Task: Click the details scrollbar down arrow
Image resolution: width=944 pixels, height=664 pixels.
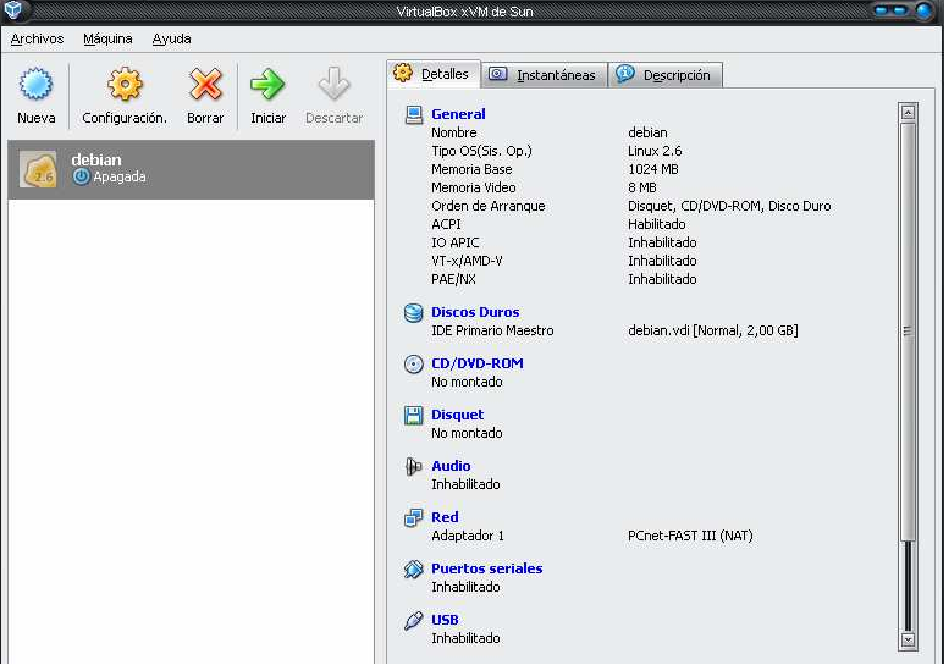Action: coord(908,639)
